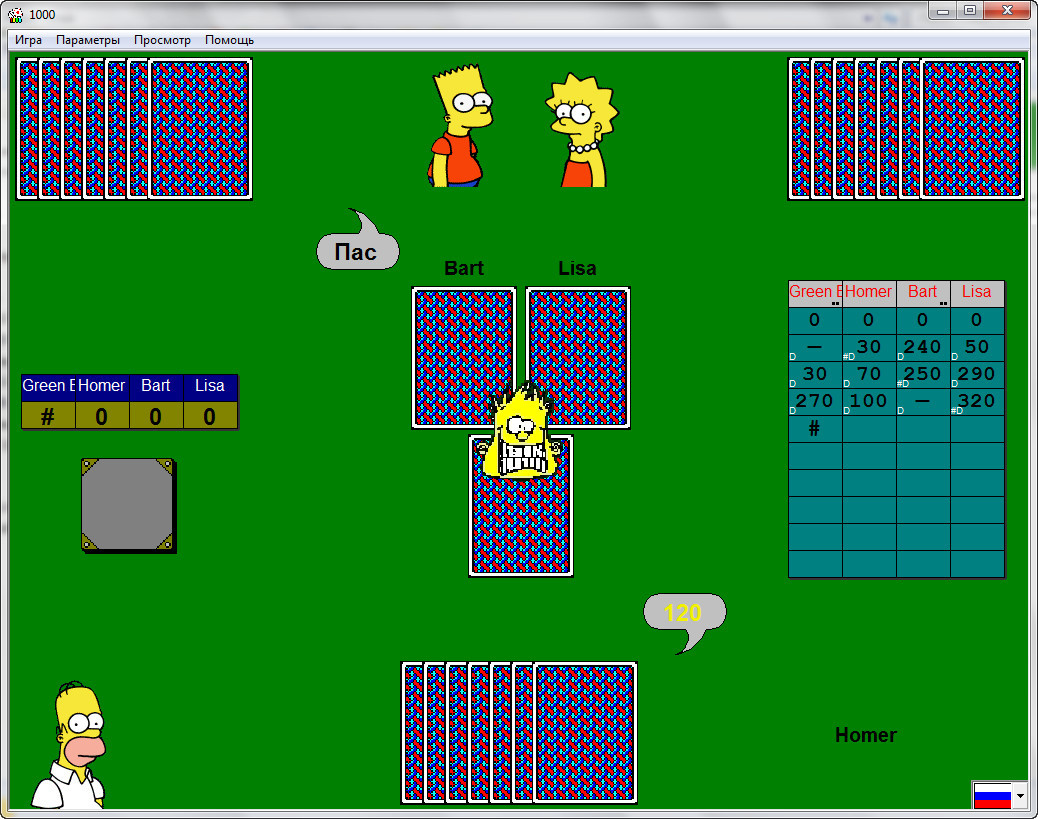
Task: Click Lisa header in score history table
Action: point(976,292)
